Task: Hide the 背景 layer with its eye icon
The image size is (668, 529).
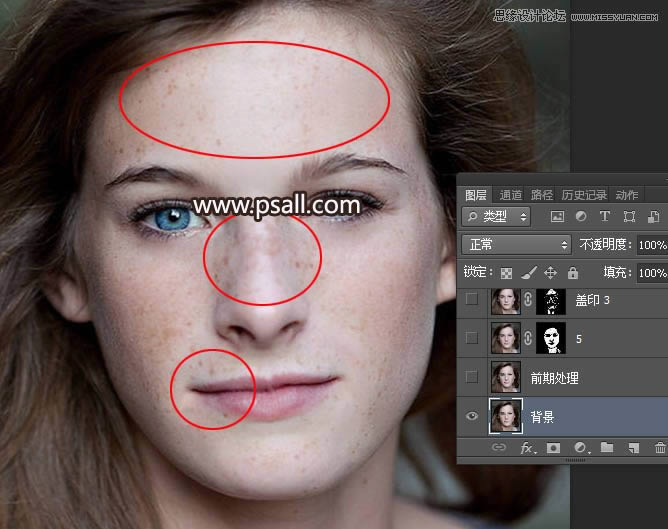Action: coord(472,416)
